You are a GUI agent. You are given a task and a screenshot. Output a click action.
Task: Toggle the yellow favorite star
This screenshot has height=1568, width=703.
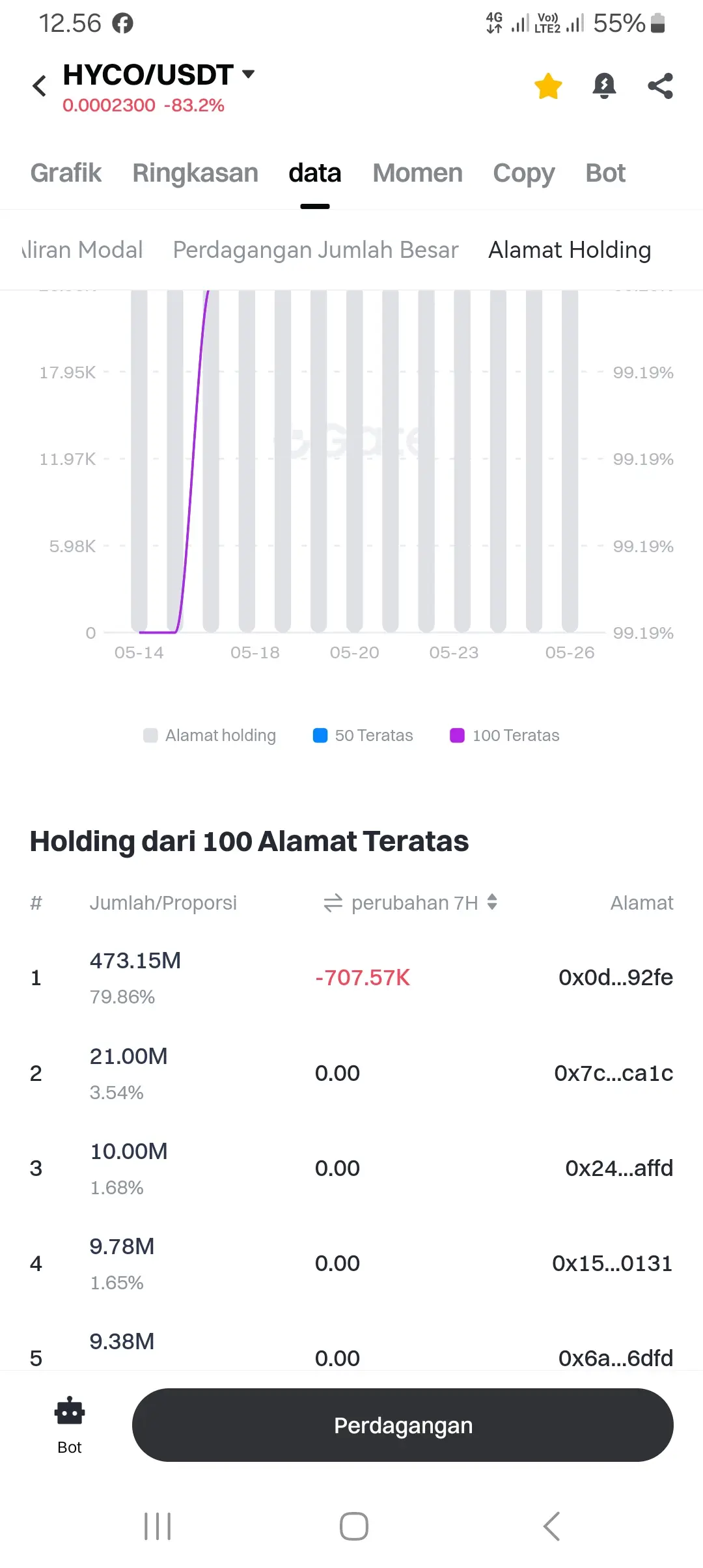click(x=548, y=86)
